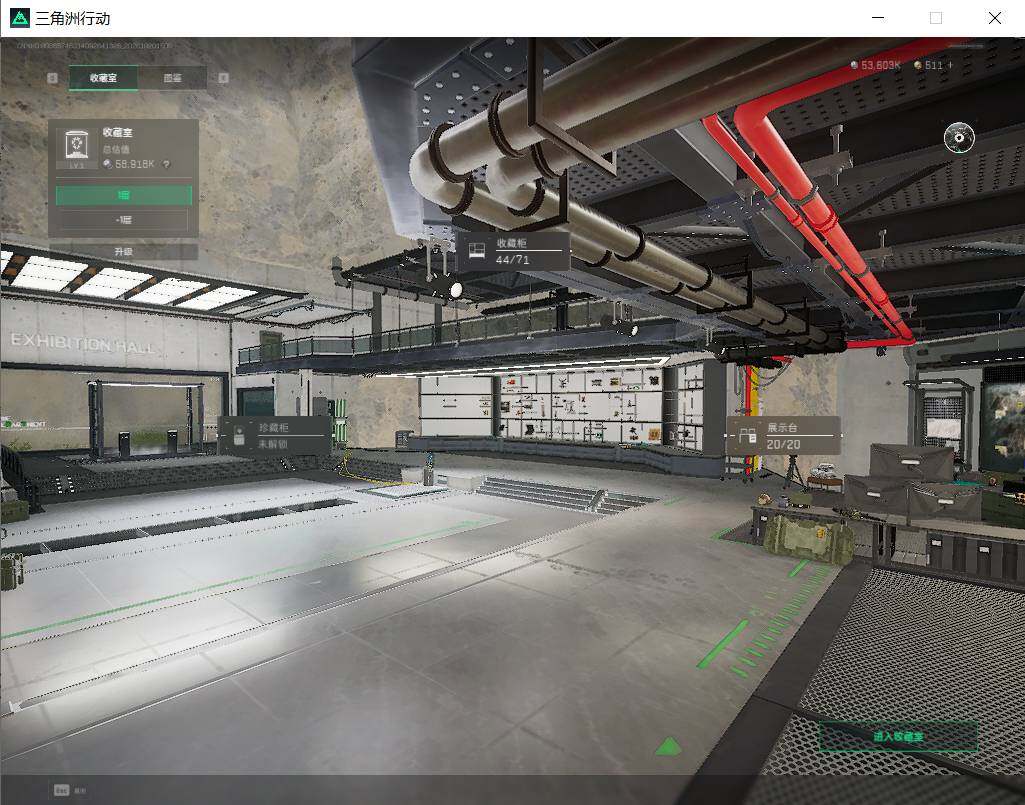
Task: Maximize the 三角洲行动 window
Action: pos(936,18)
